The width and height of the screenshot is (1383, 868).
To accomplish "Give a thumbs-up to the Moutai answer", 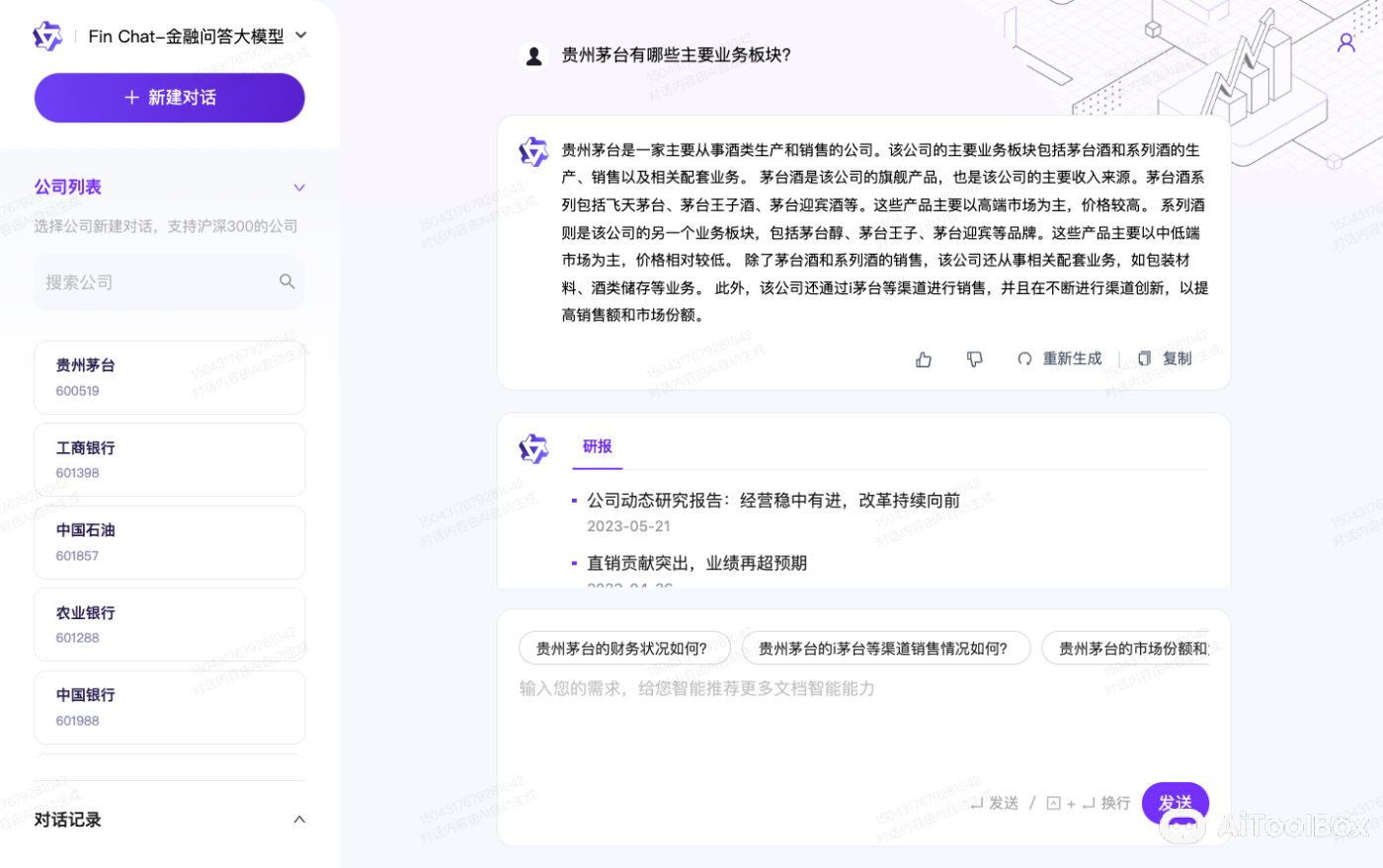I will [923, 358].
